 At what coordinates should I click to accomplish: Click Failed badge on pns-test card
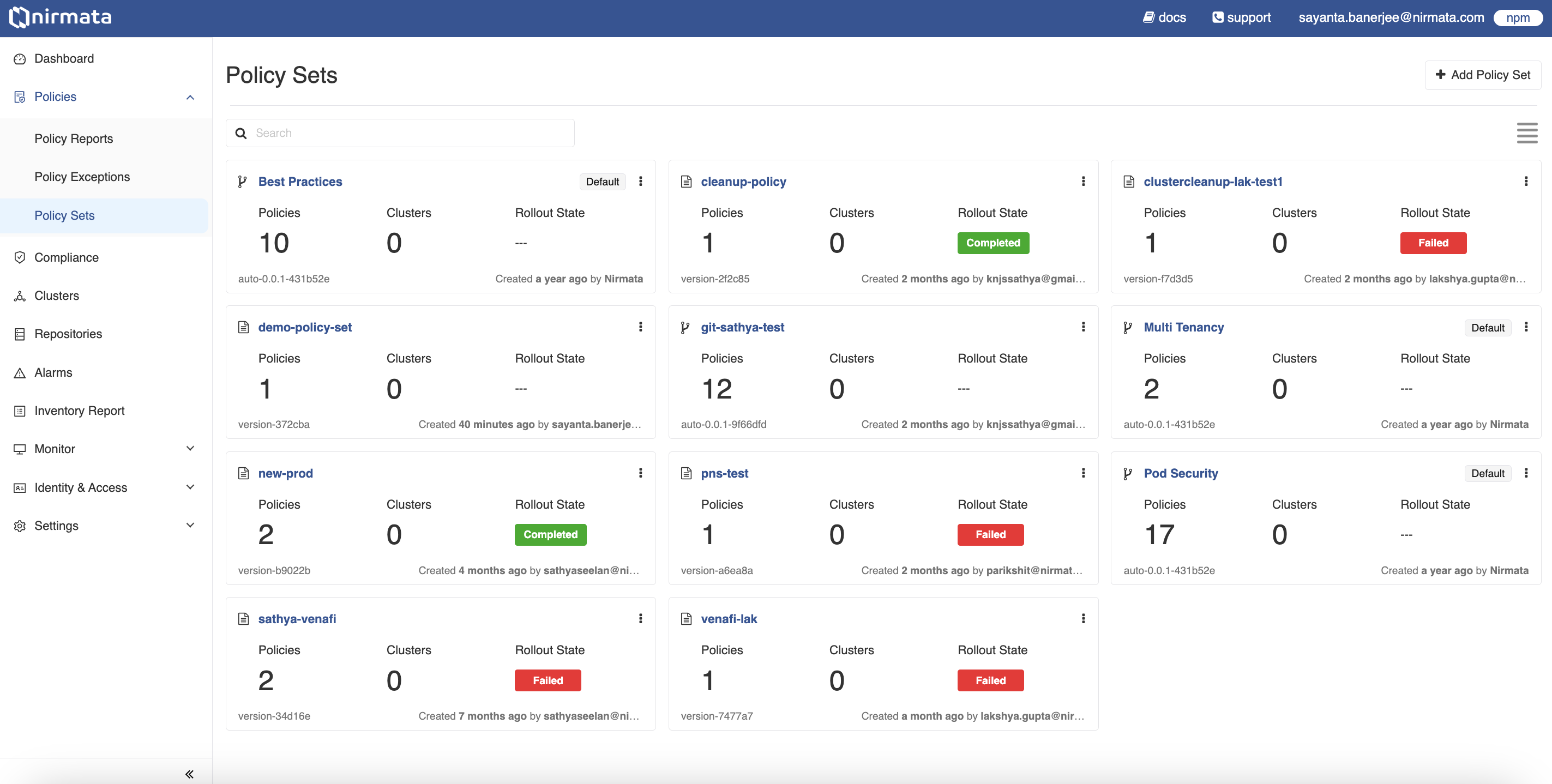coord(990,535)
